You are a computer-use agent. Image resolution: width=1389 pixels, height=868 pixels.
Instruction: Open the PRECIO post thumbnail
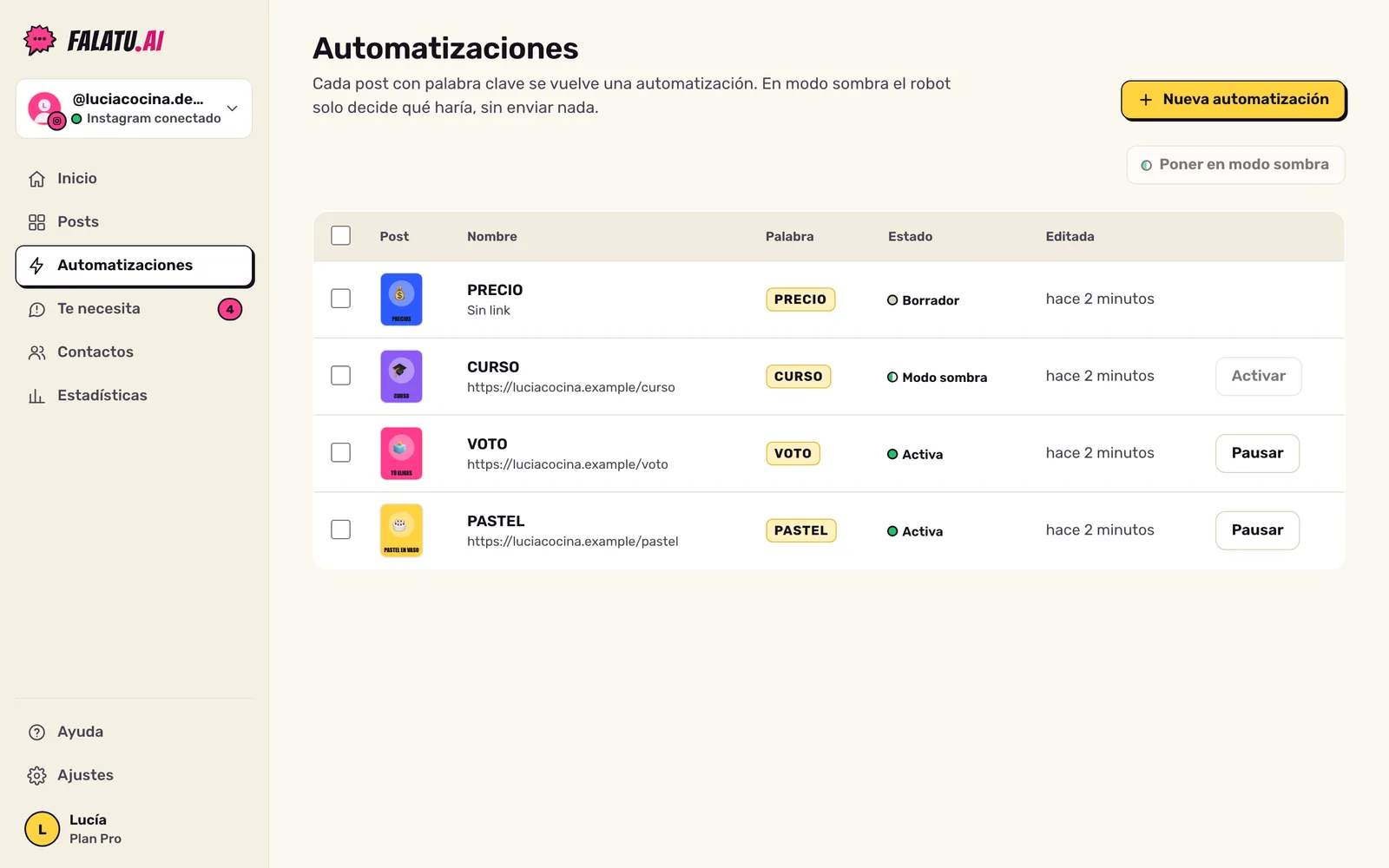[x=401, y=299]
